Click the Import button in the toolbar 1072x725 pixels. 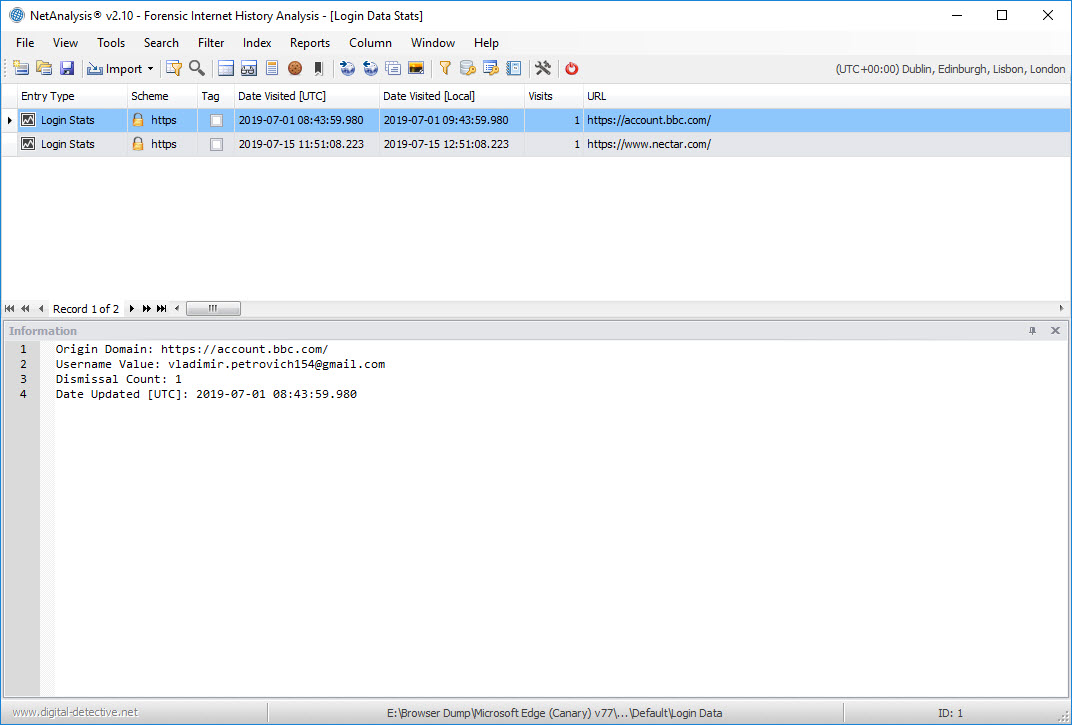[115, 68]
